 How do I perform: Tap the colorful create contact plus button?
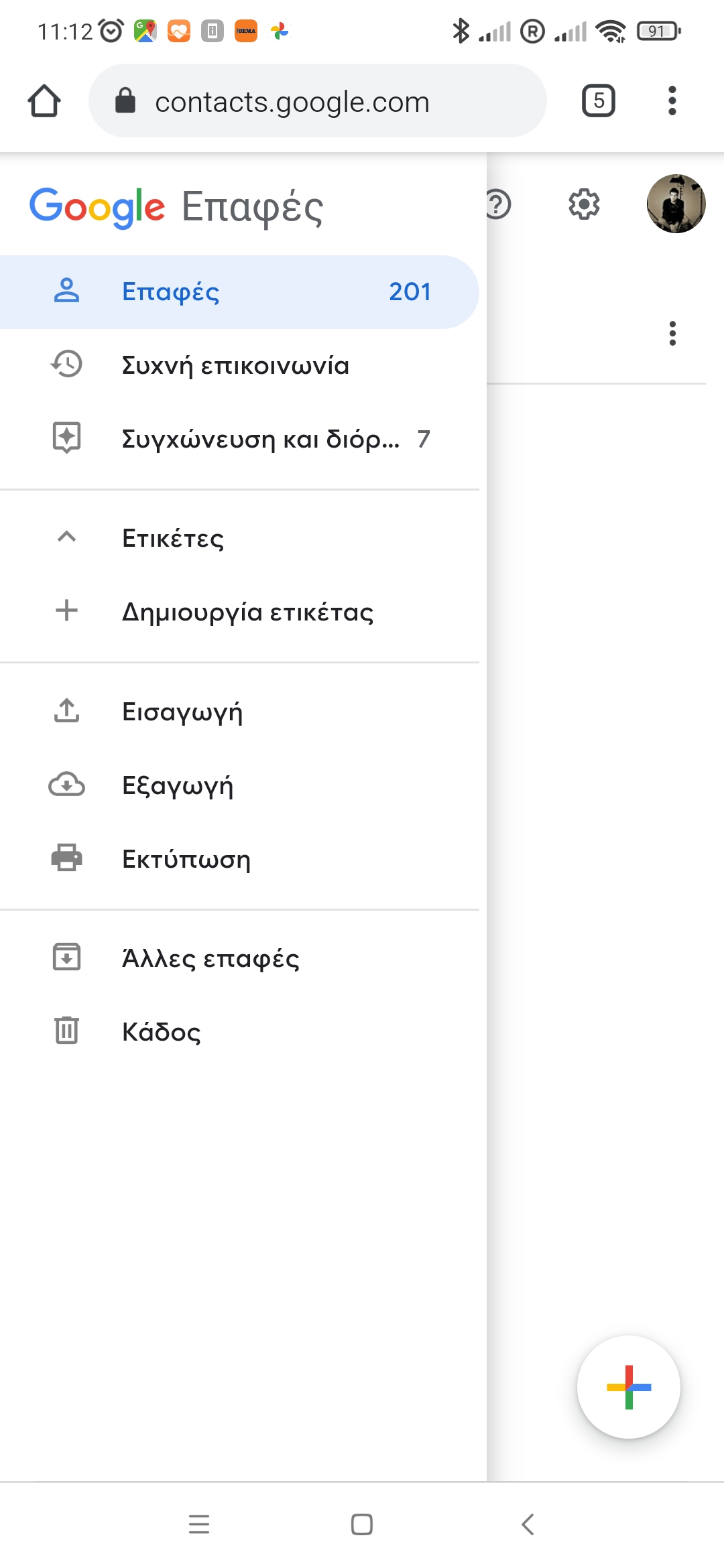click(628, 1387)
